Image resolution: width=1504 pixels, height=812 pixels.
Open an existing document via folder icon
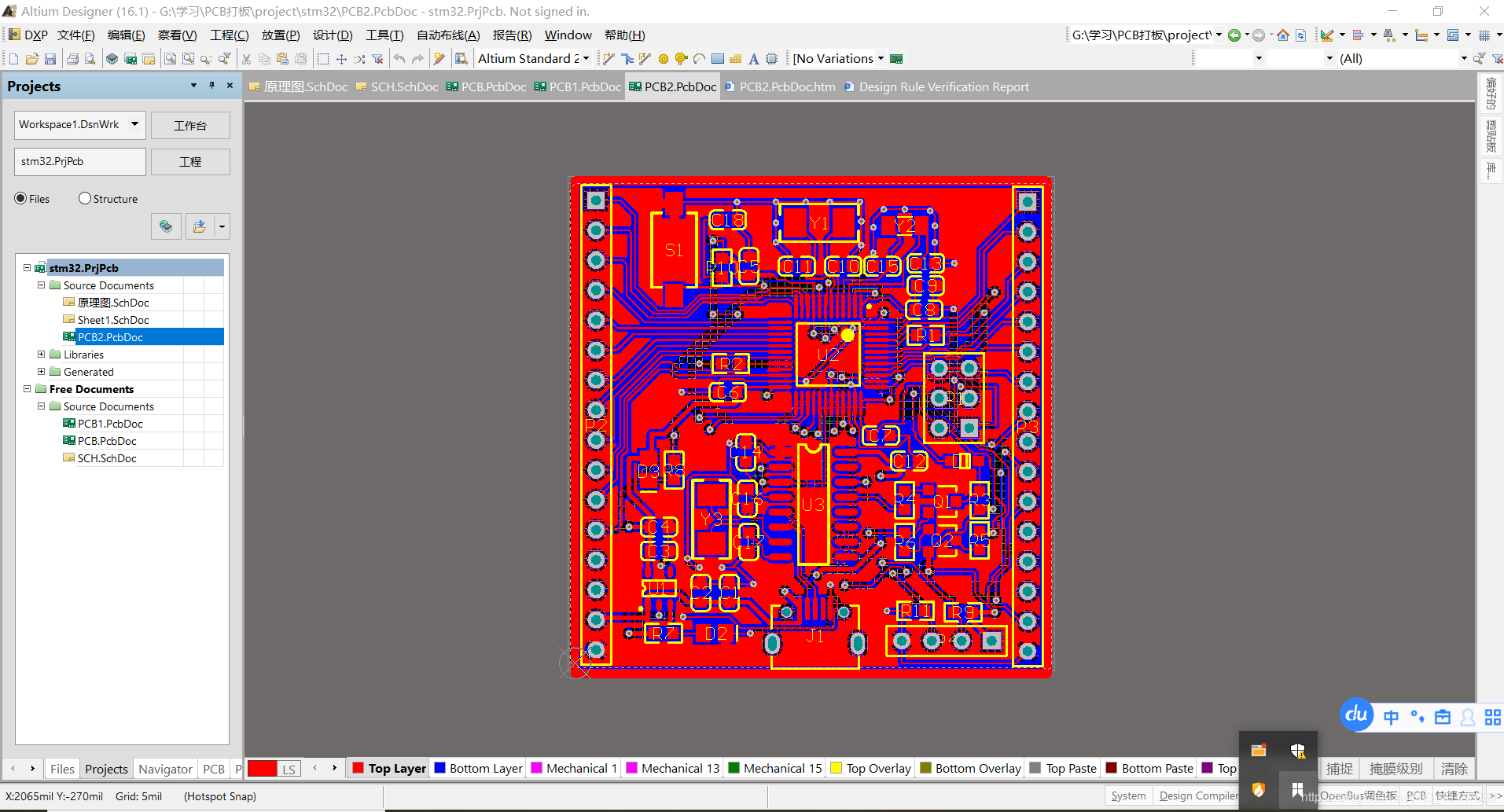tap(32, 59)
